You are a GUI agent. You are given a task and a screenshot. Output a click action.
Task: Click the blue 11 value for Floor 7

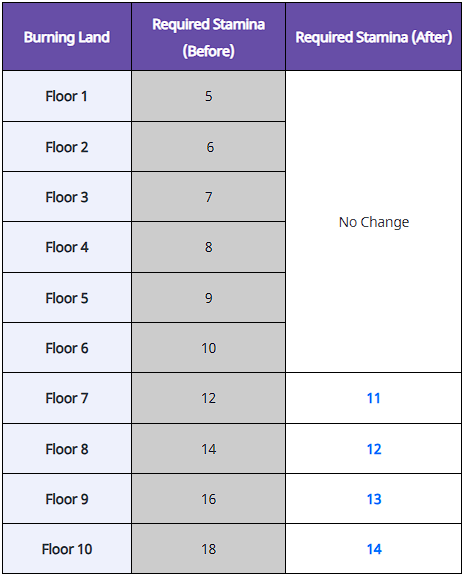click(x=374, y=398)
